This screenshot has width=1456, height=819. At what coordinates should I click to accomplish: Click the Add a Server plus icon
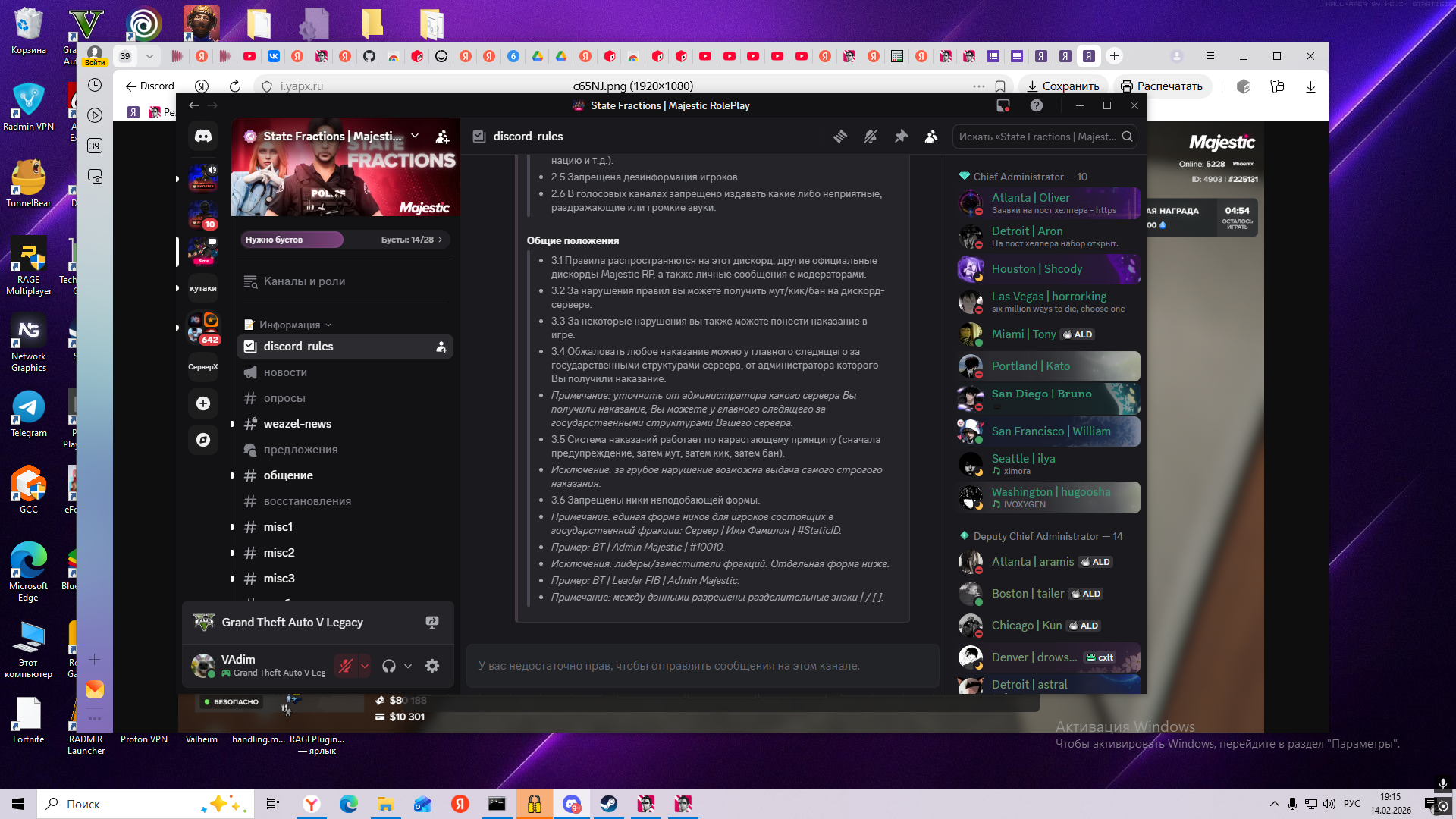coord(203,403)
